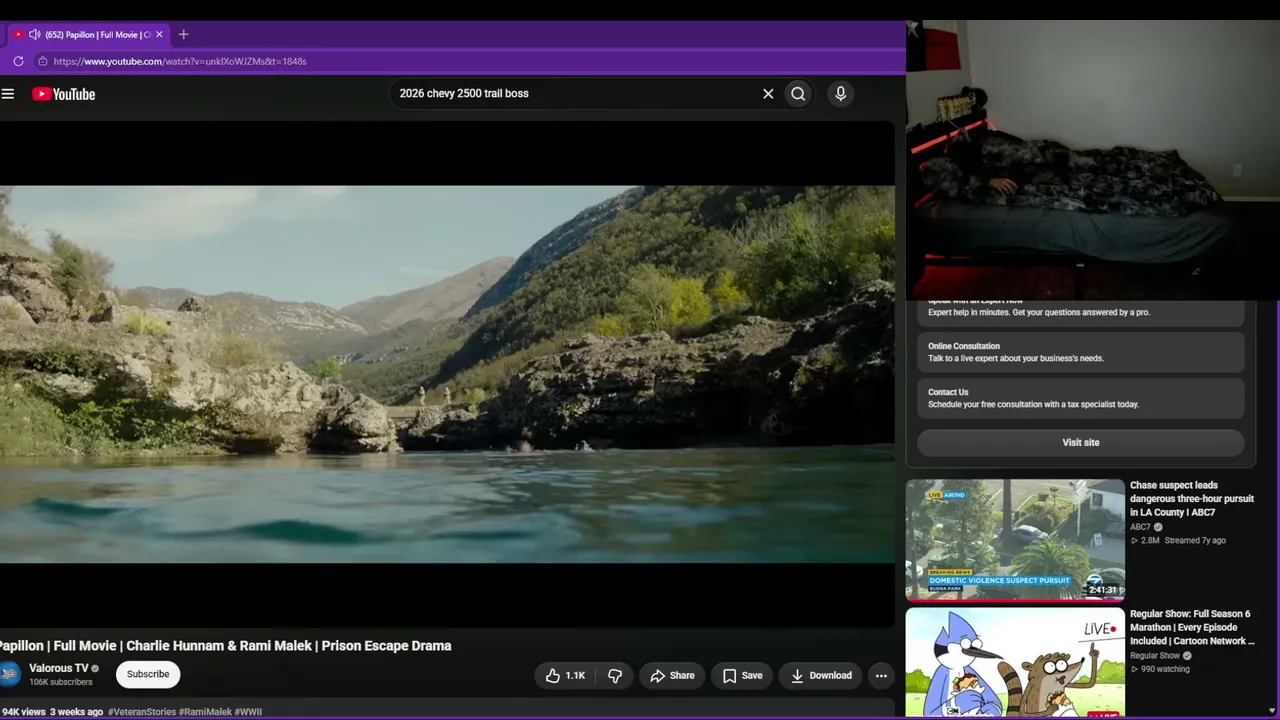Screen dimensions: 1280x720
Task: Switch to the Papillon Full Movie tab
Action: point(90,34)
